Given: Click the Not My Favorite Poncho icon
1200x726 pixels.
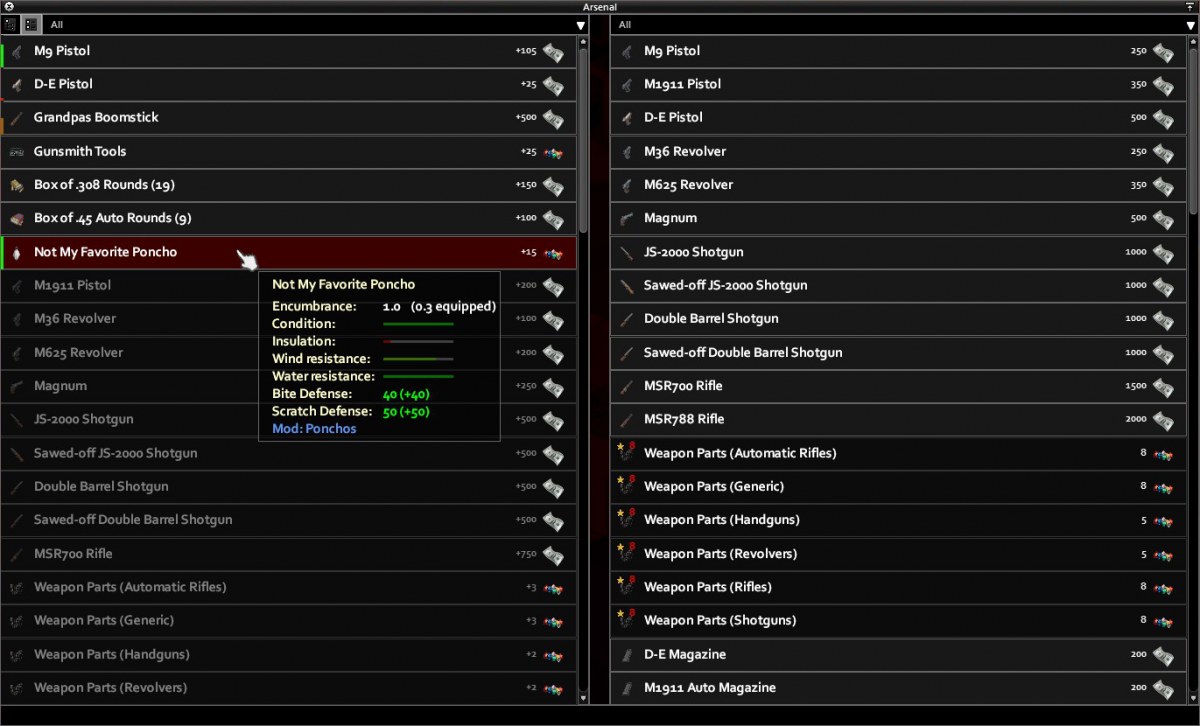Looking at the screenshot, I should (x=16, y=252).
